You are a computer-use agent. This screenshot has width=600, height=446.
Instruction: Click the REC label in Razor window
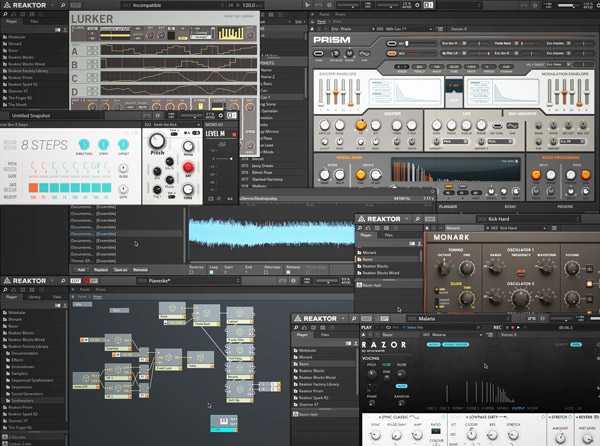click(x=497, y=327)
